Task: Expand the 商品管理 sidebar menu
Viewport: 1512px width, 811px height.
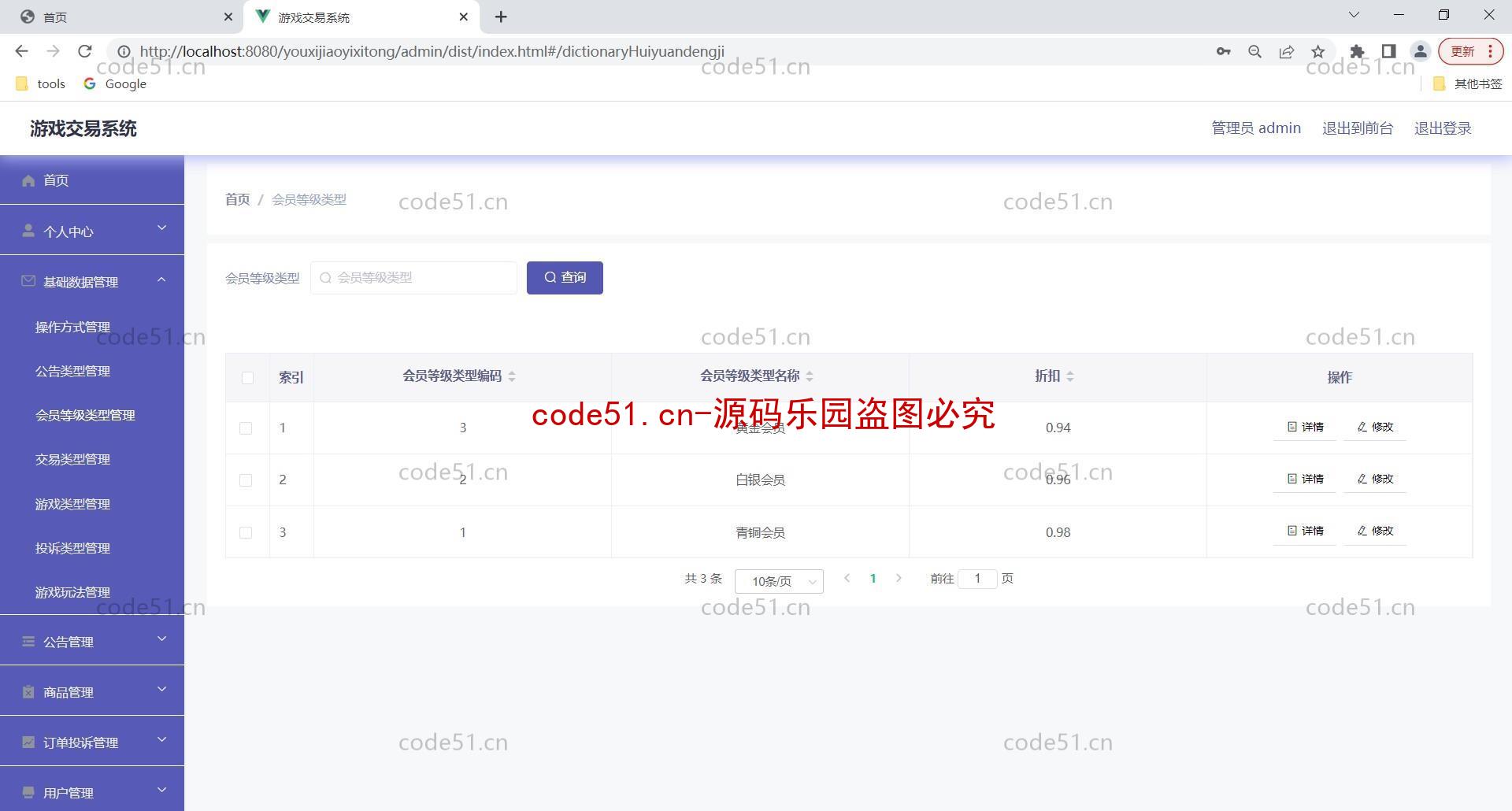Action: (161, 689)
